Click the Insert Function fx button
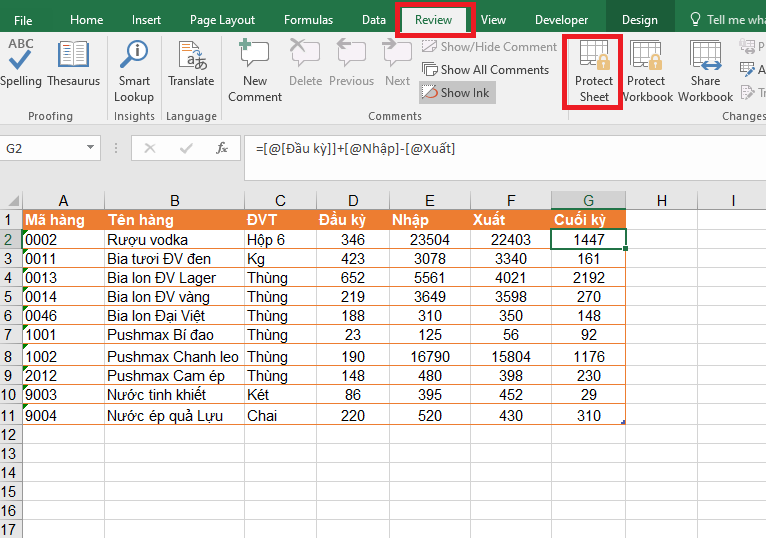The image size is (766, 538). (222, 148)
